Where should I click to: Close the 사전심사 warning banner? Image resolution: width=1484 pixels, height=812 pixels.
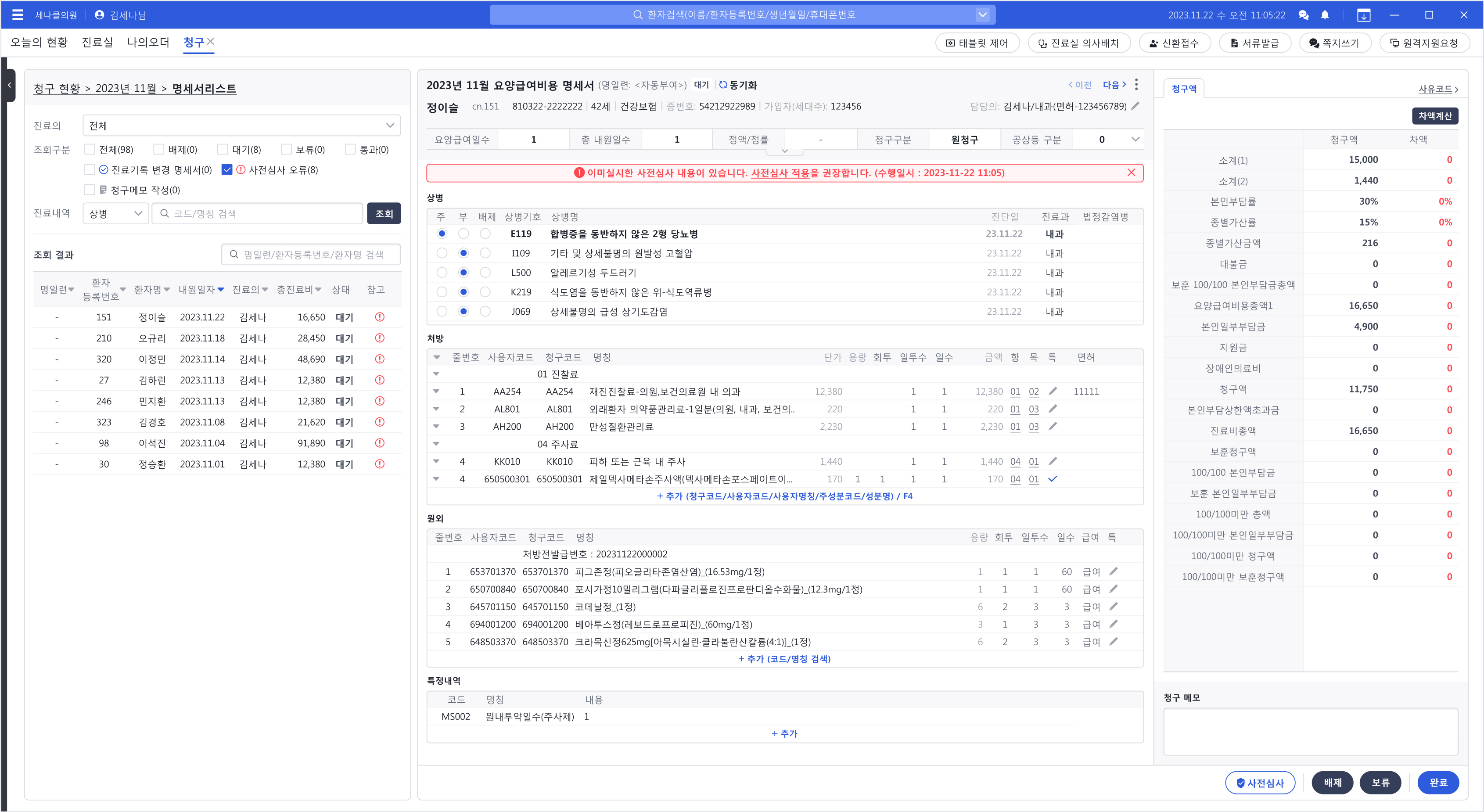(1132, 173)
